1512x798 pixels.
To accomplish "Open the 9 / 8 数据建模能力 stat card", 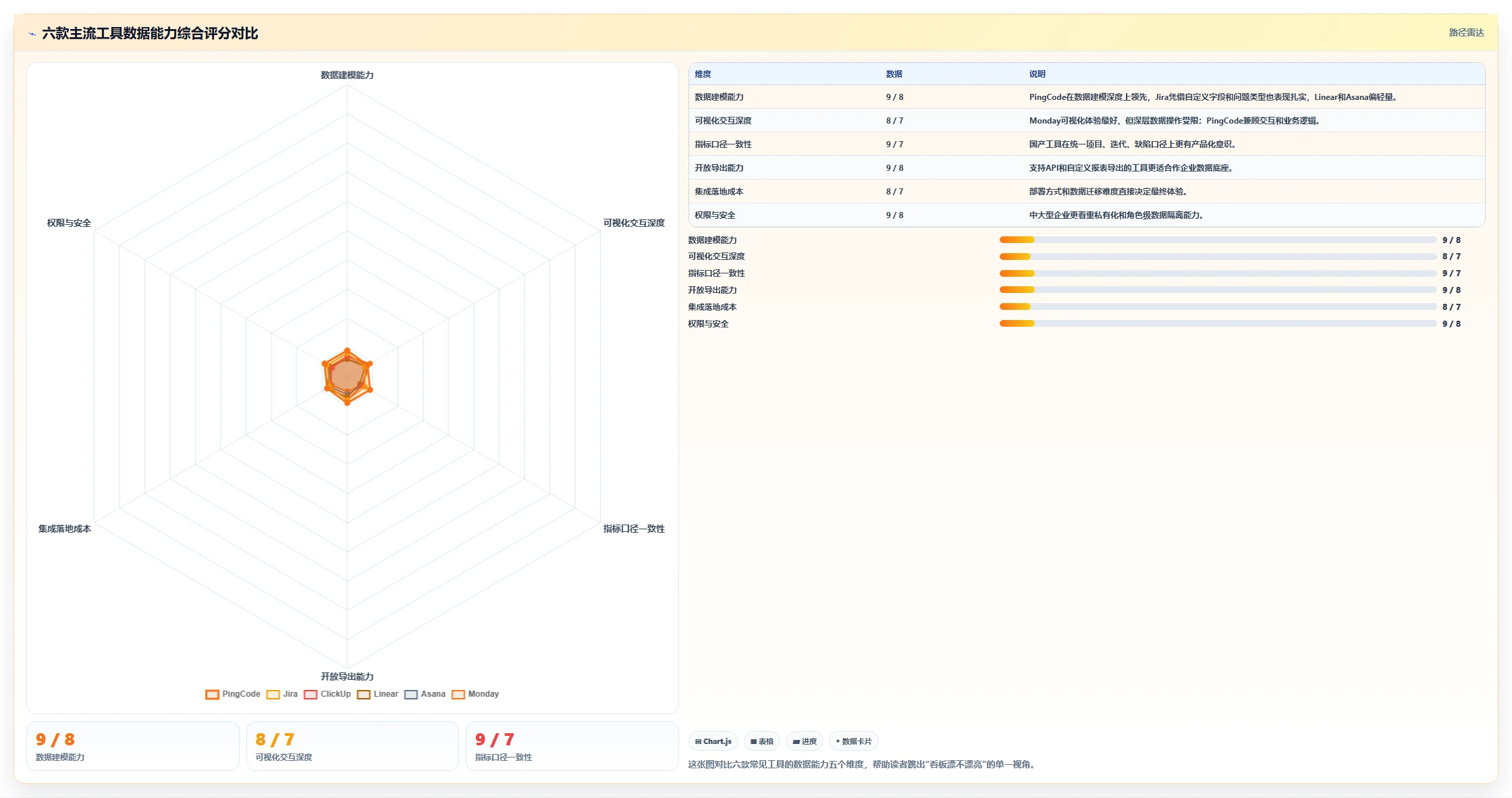I will [133, 746].
